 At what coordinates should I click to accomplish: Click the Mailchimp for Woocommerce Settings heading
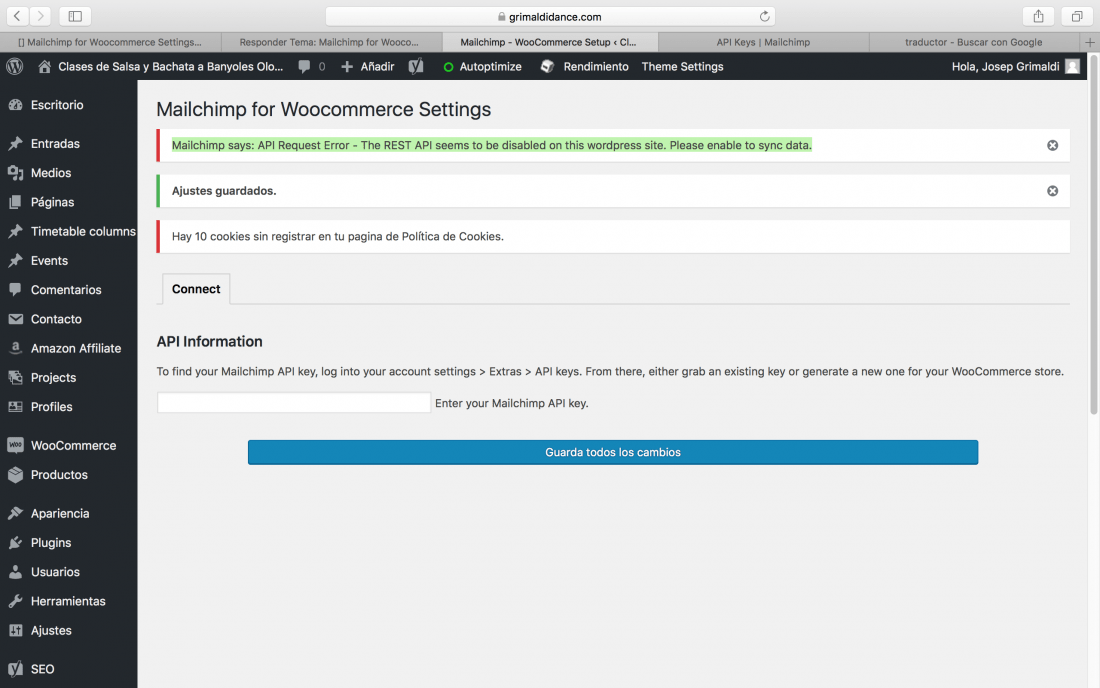[323, 109]
